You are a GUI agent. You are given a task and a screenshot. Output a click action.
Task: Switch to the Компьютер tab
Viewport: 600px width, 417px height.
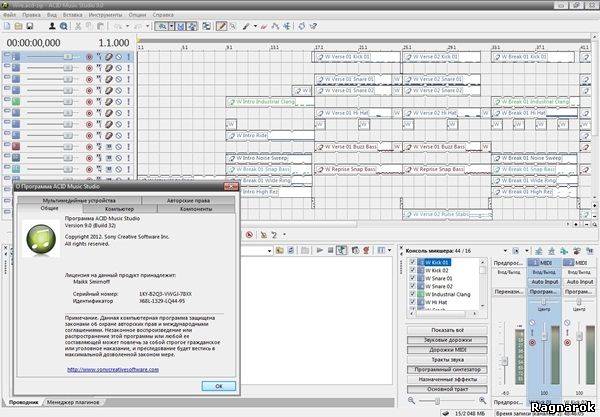(119, 209)
